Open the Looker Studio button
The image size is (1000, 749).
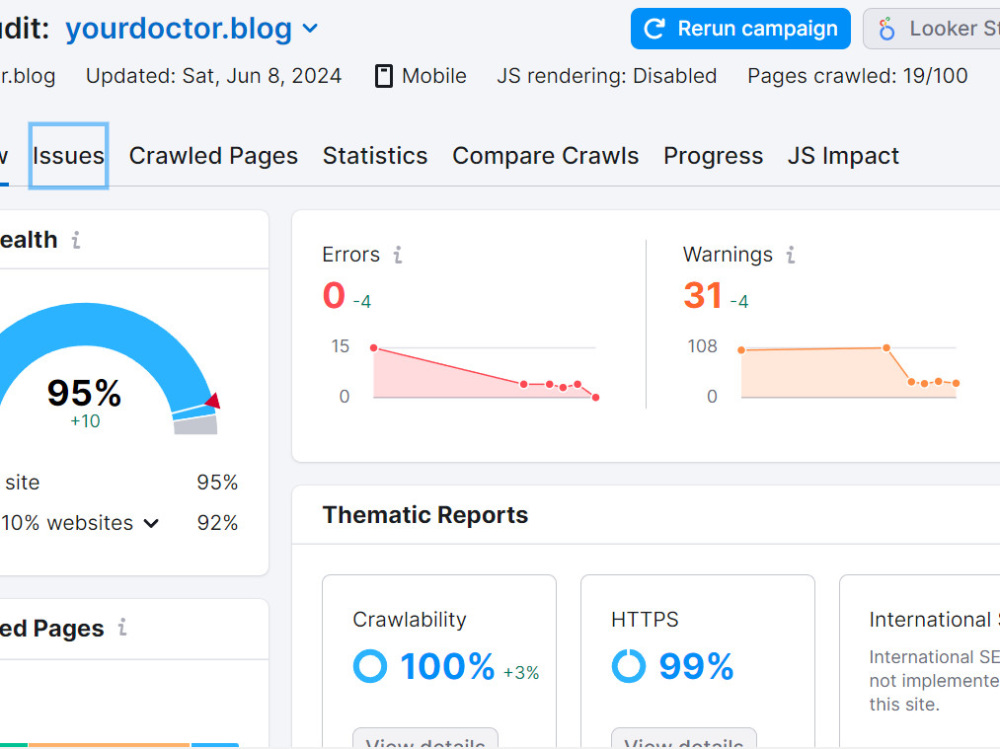pos(932,29)
